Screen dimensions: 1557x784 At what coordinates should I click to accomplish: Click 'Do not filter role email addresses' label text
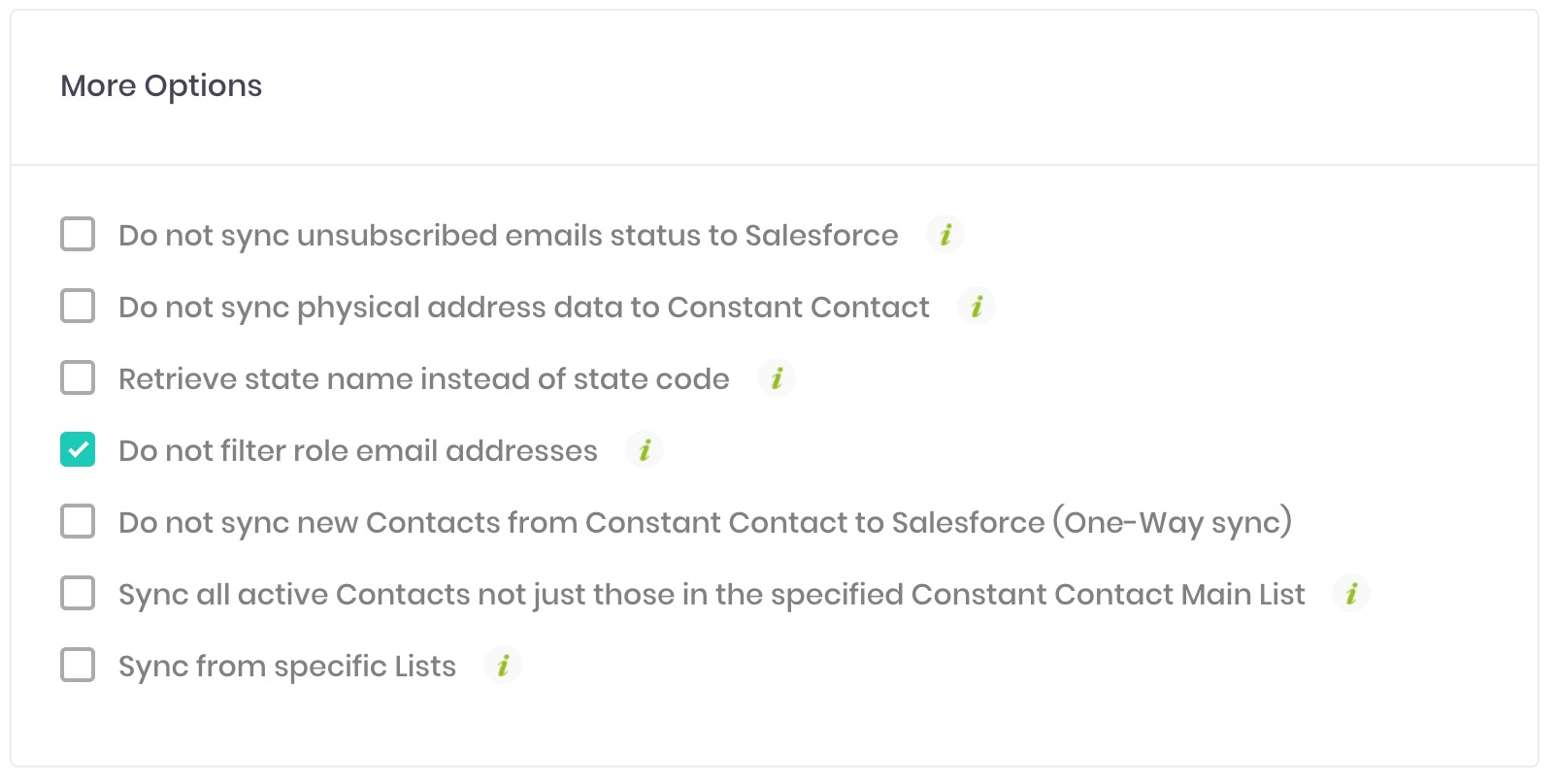click(358, 450)
